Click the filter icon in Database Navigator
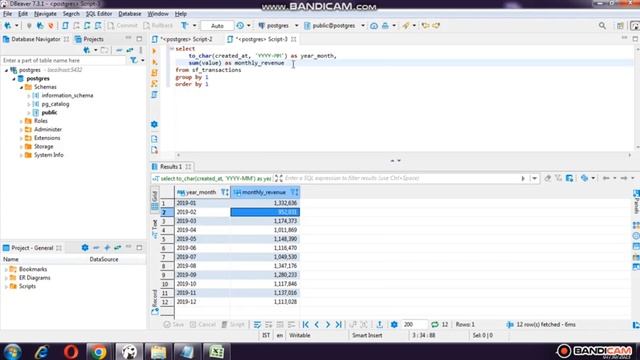This screenshot has width=640, height=360. (x=133, y=60)
